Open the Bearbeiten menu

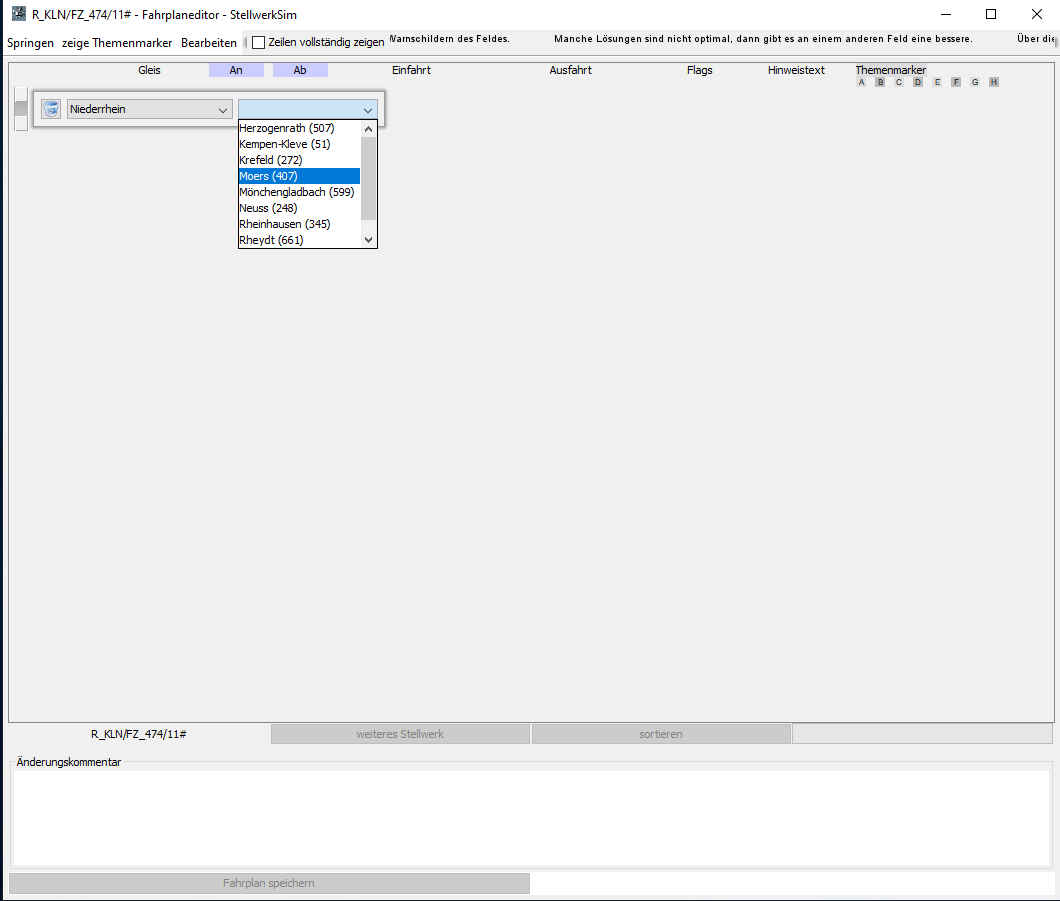(209, 43)
